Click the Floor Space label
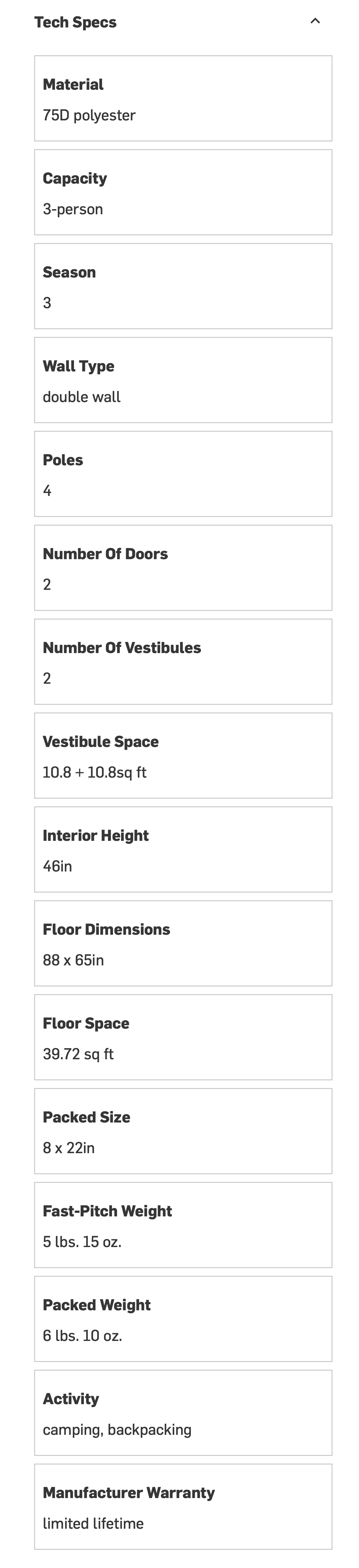The width and height of the screenshot is (359, 1568). [86, 1023]
